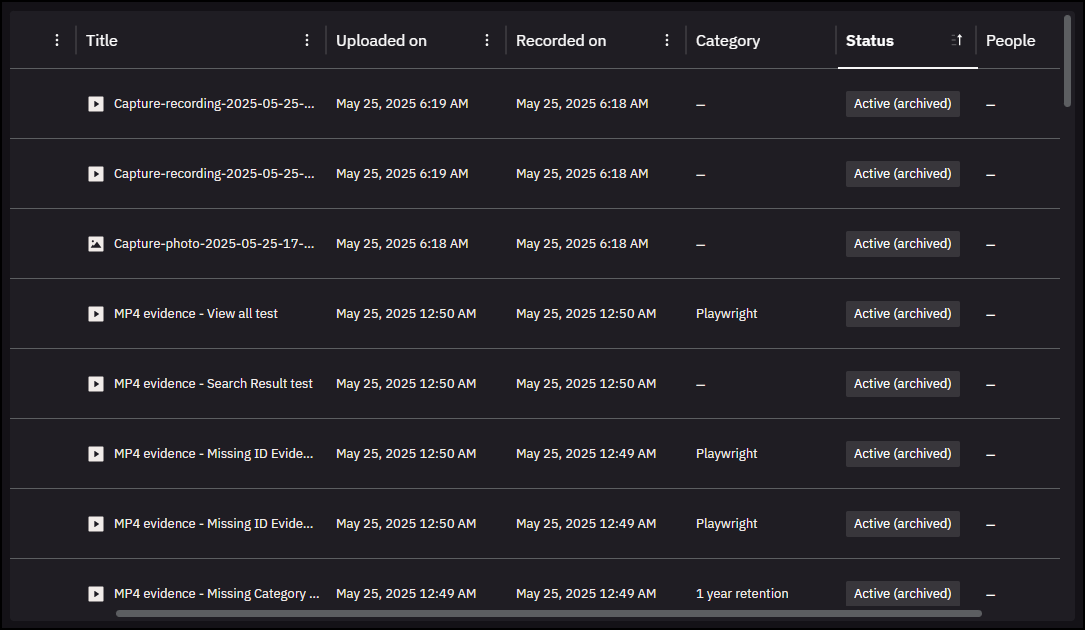Click video icon for MP4 evidence - Missing Category row
This screenshot has height=630, width=1085.
96,594
